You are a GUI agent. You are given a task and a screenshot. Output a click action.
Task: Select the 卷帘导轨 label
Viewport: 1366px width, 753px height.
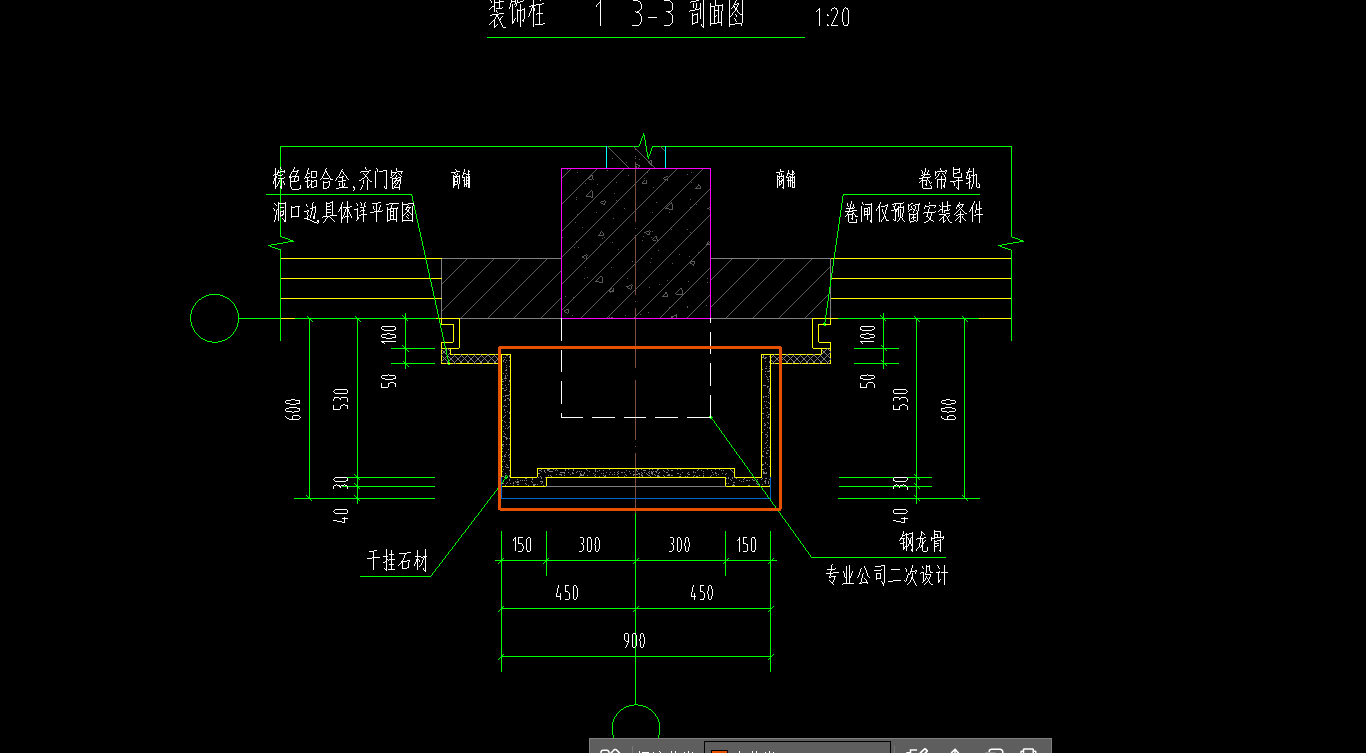tap(950, 180)
